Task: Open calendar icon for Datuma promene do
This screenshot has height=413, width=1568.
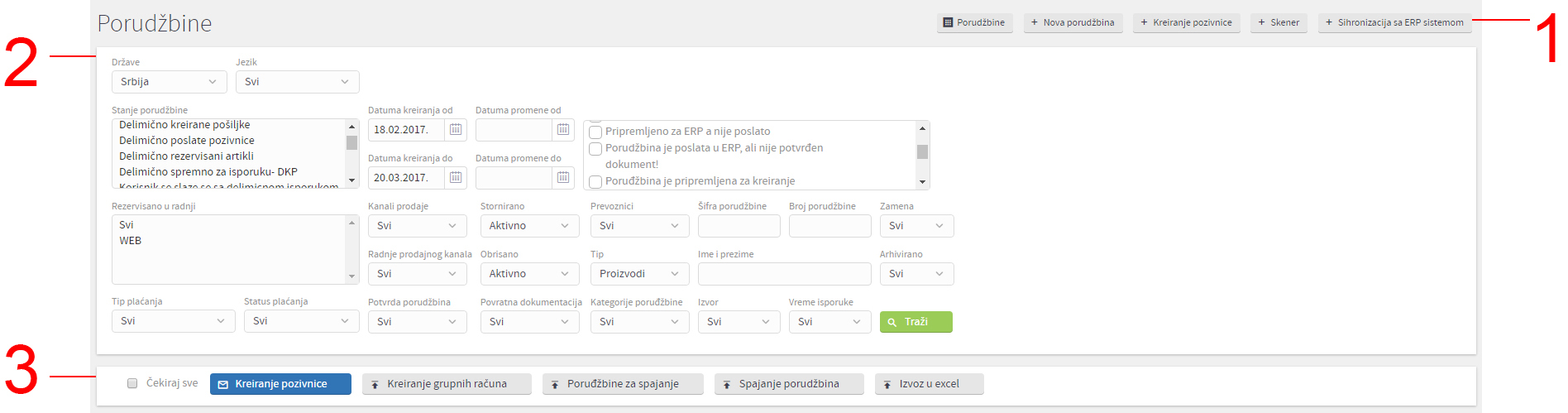Action: (563, 178)
